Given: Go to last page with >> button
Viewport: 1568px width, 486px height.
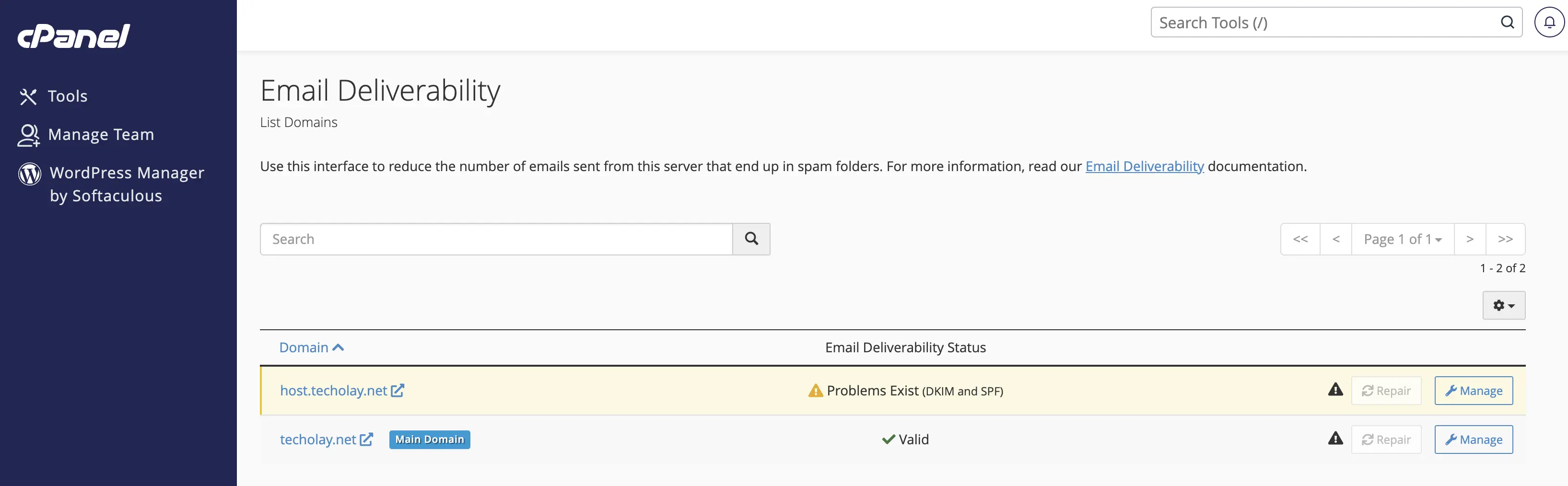Looking at the screenshot, I should coord(1505,239).
